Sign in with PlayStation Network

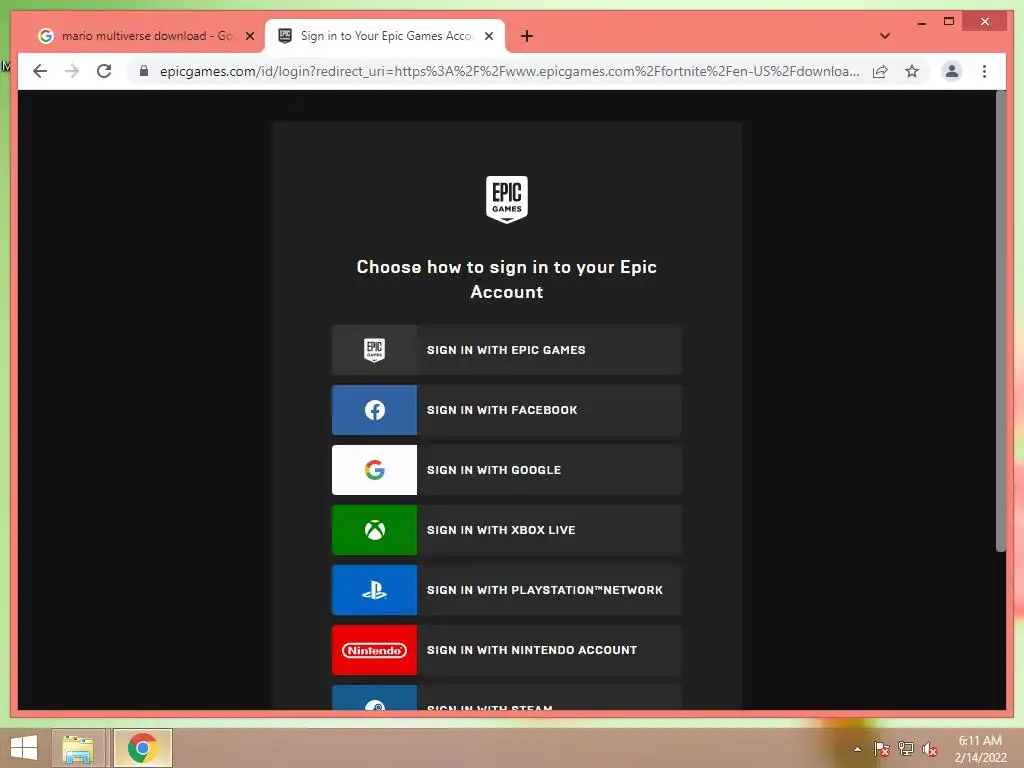click(x=507, y=590)
